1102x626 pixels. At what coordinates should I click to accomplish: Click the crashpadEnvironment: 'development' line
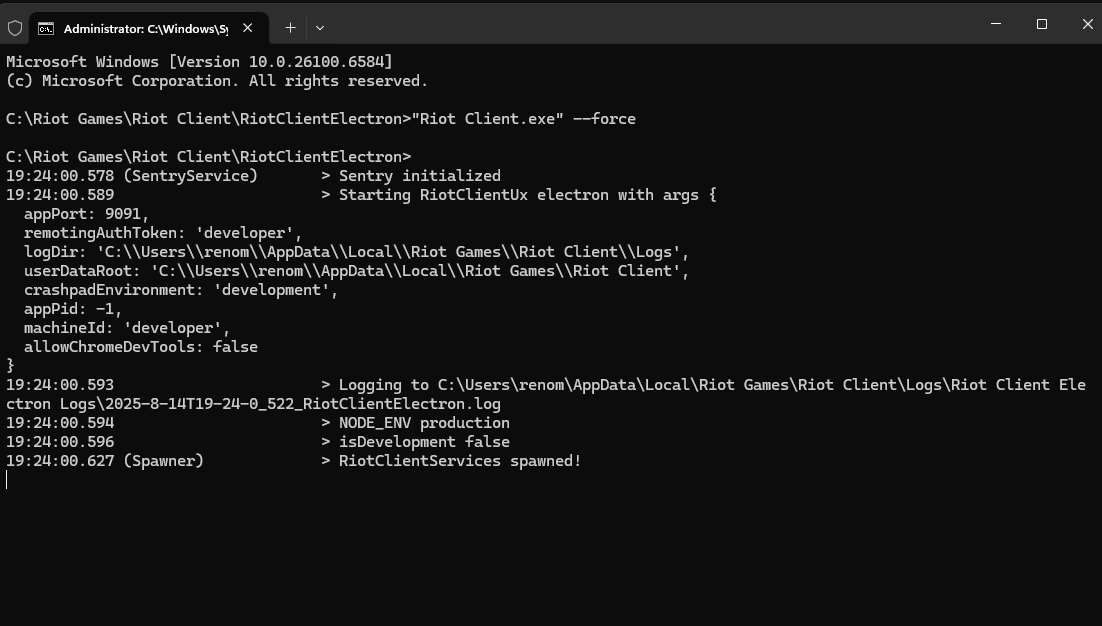181,289
